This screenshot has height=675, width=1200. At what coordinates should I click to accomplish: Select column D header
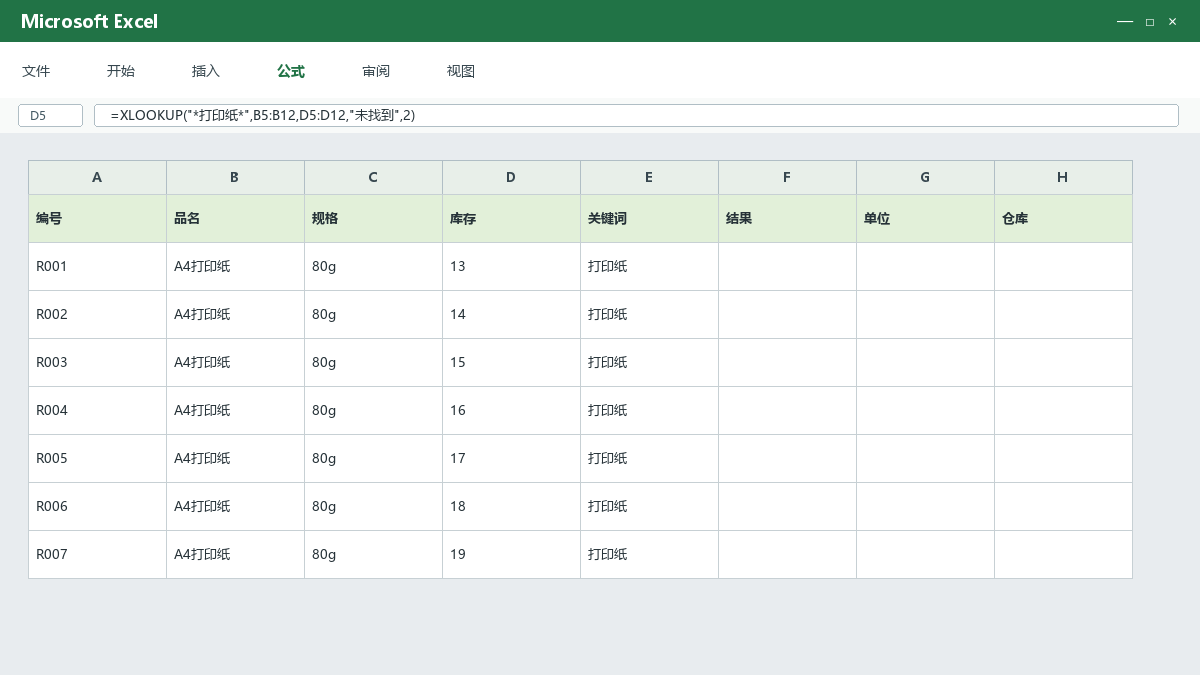point(511,177)
